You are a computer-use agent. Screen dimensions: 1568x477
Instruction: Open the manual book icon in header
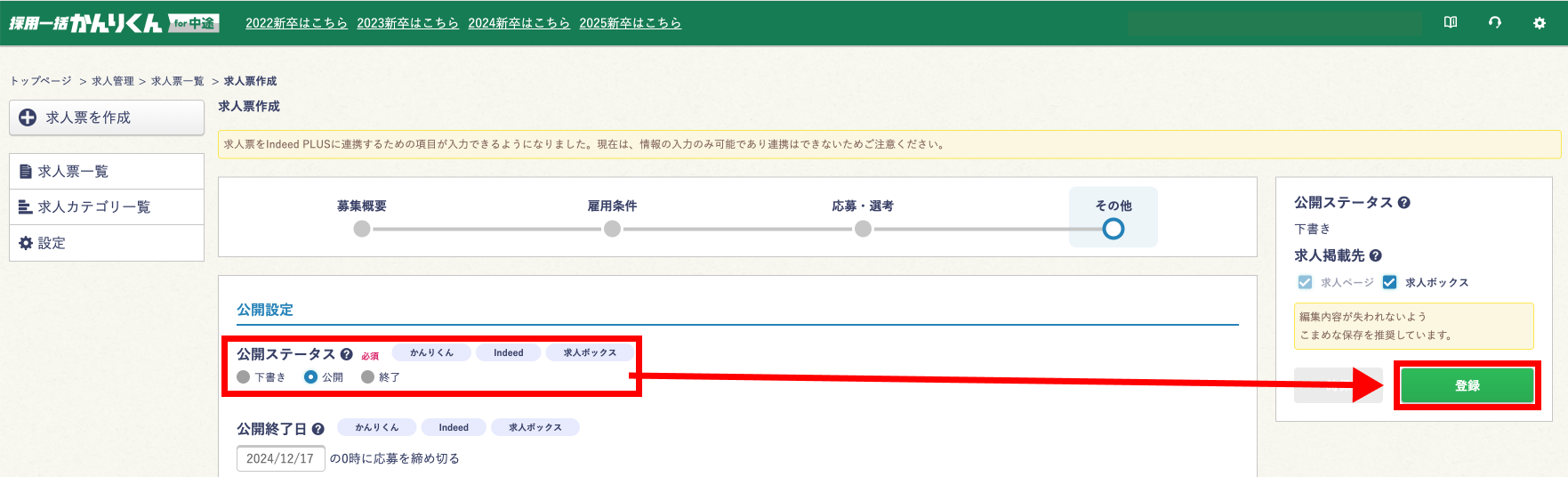pos(1451,22)
